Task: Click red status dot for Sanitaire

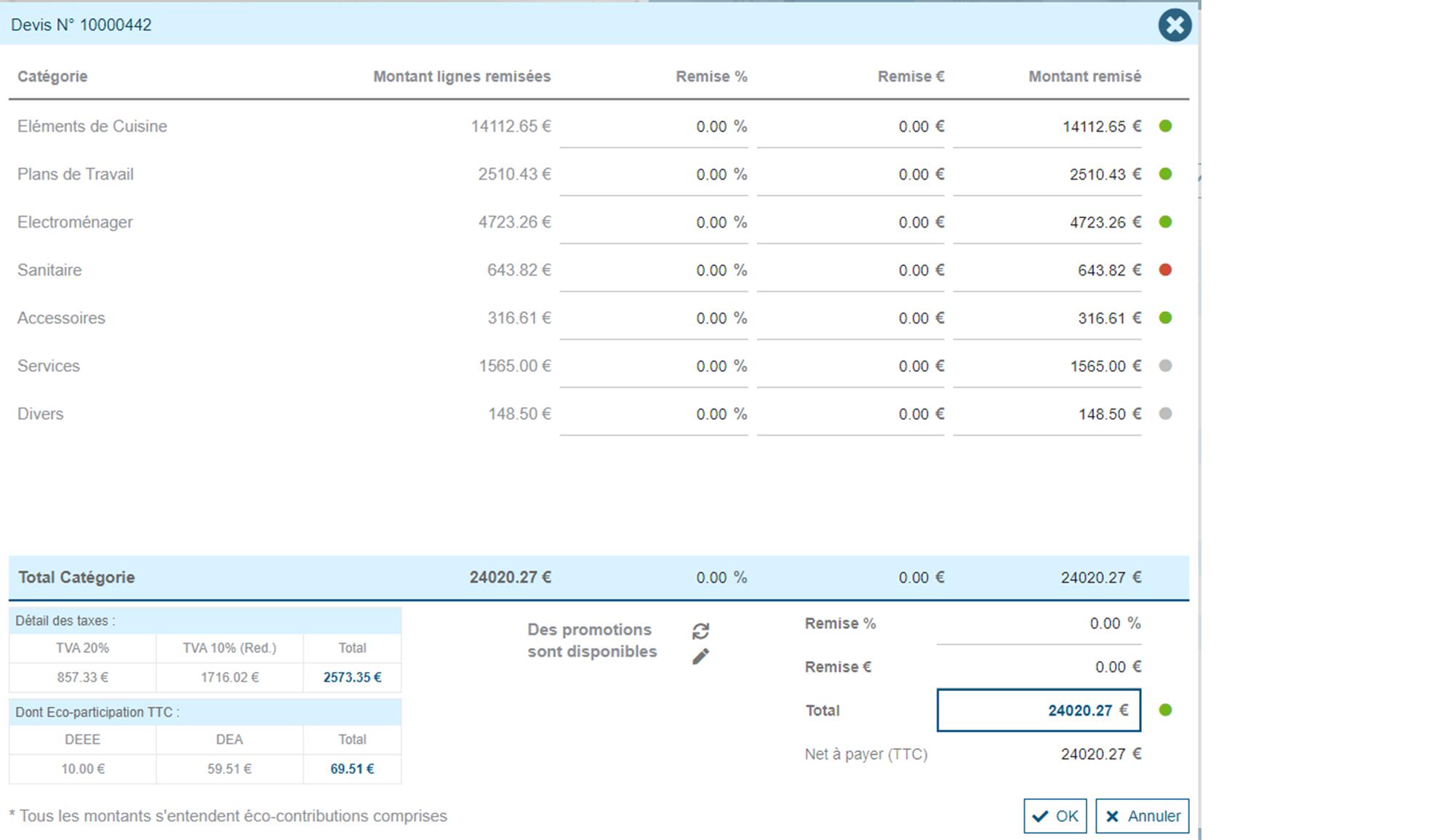Action: coord(1165,270)
